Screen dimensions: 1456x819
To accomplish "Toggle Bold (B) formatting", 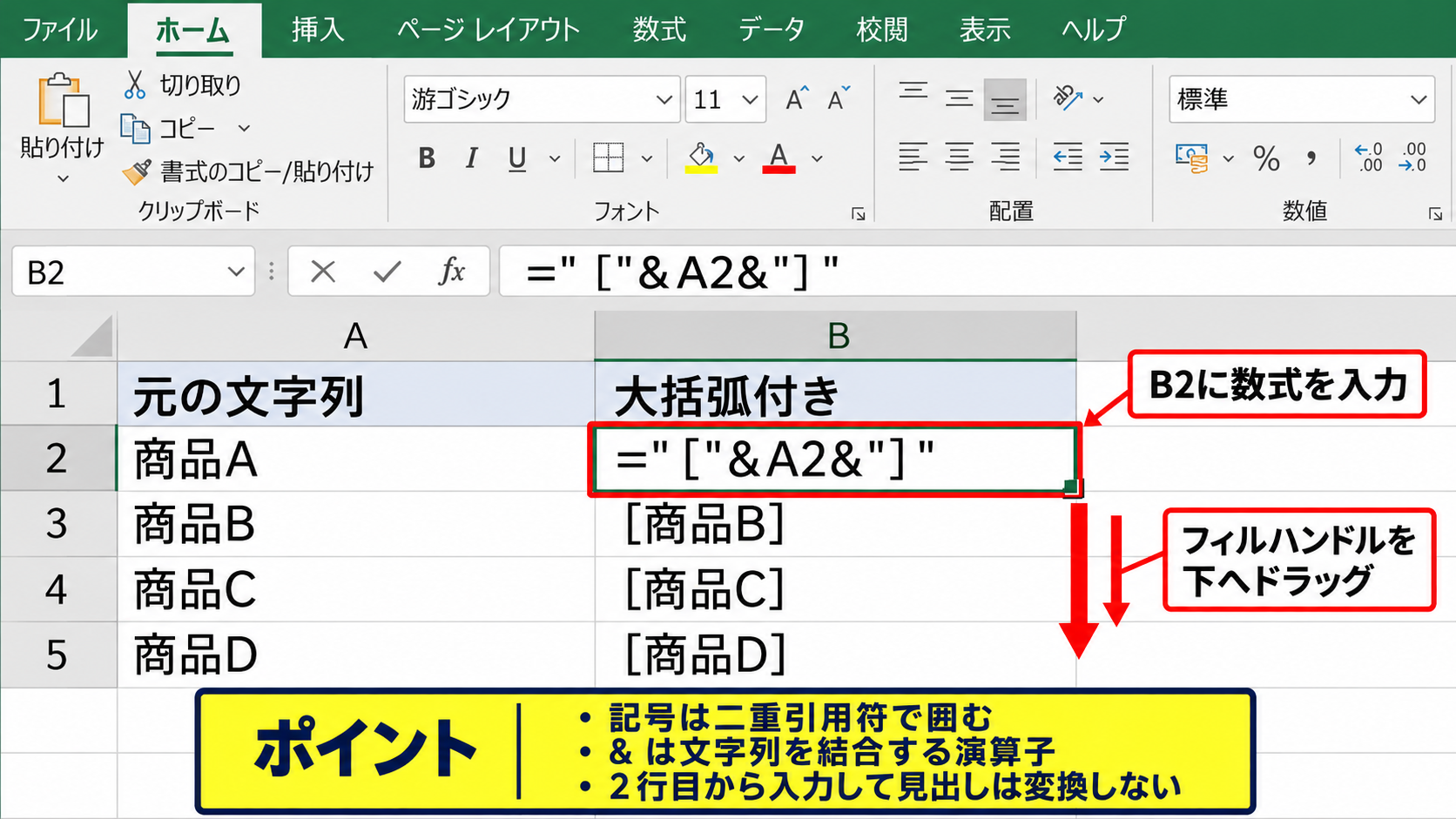I will tap(427, 158).
